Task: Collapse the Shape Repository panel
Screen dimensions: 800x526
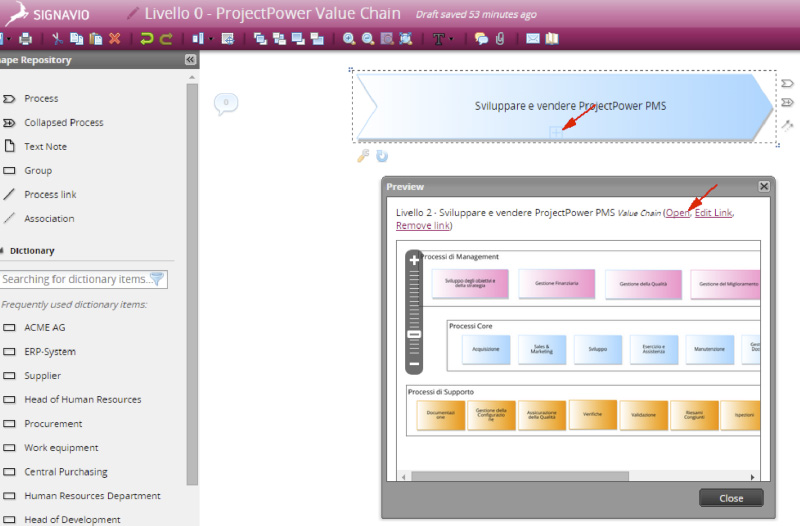Action: pos(190,60)
